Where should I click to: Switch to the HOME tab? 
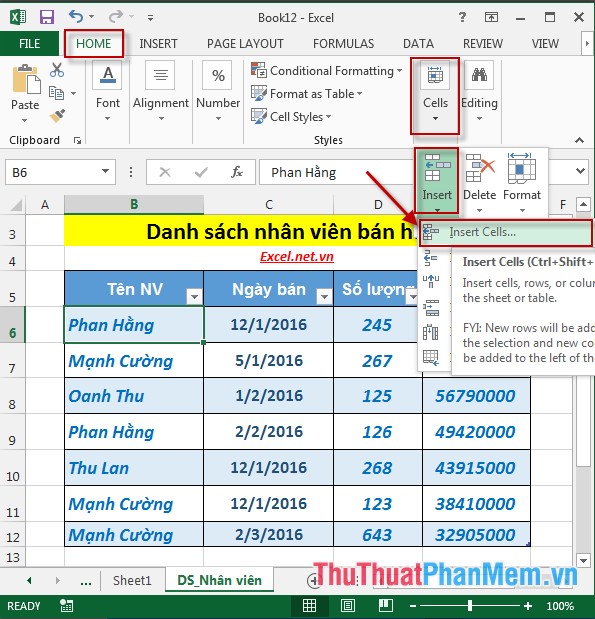(94, 43)
